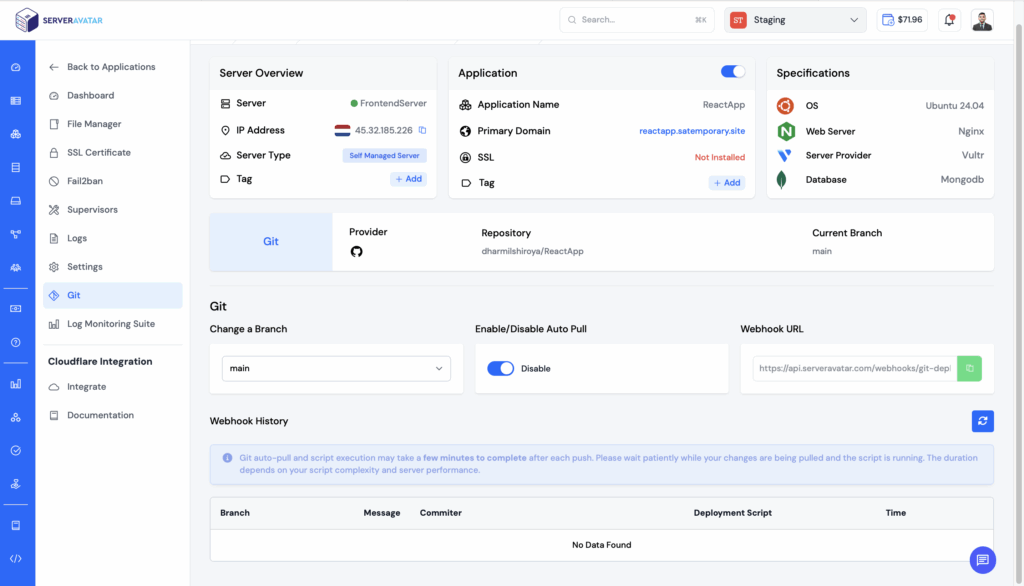Go Back to Applications
The height and width of the screenshot is (586, 1024).
pyautogui.click(x=102, y=67)
